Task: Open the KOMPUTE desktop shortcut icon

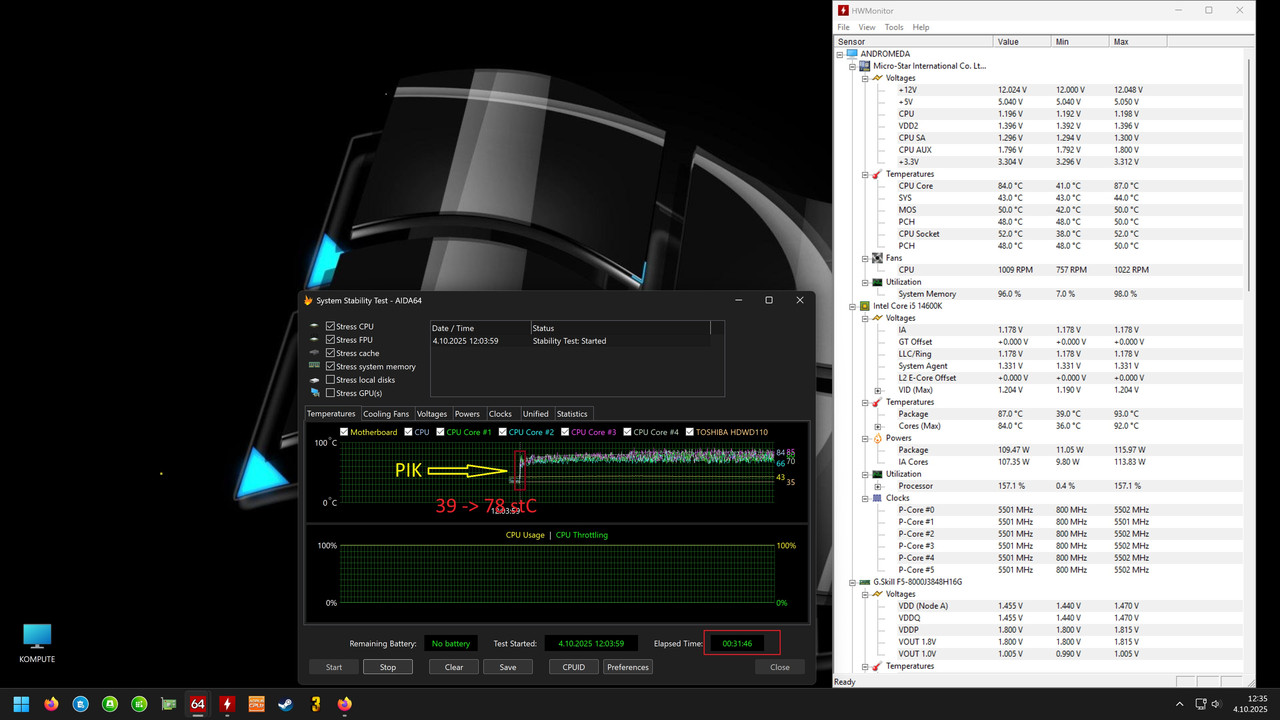Action: click(37, 642)
